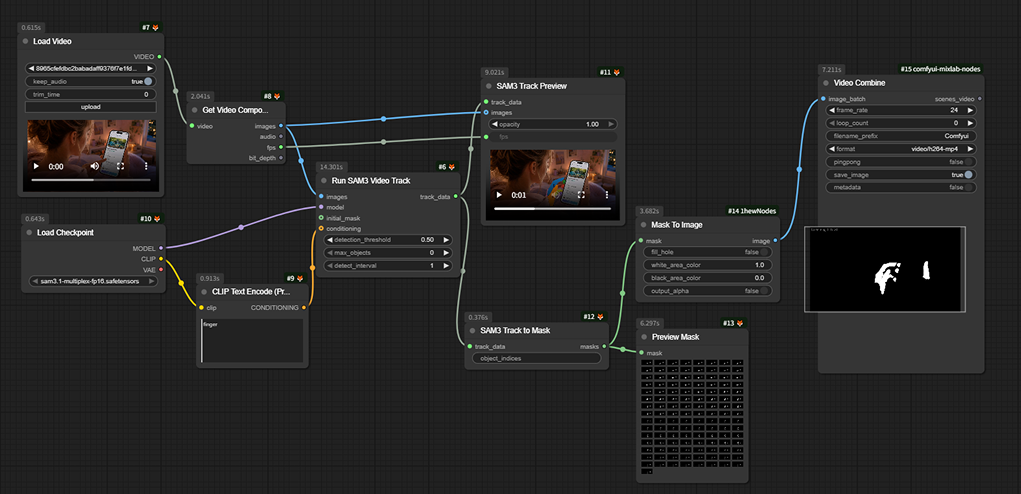Open fullscreen in the Load Video preview
1021x494 pixels.
pyautogui.click(x=120, y=166)
